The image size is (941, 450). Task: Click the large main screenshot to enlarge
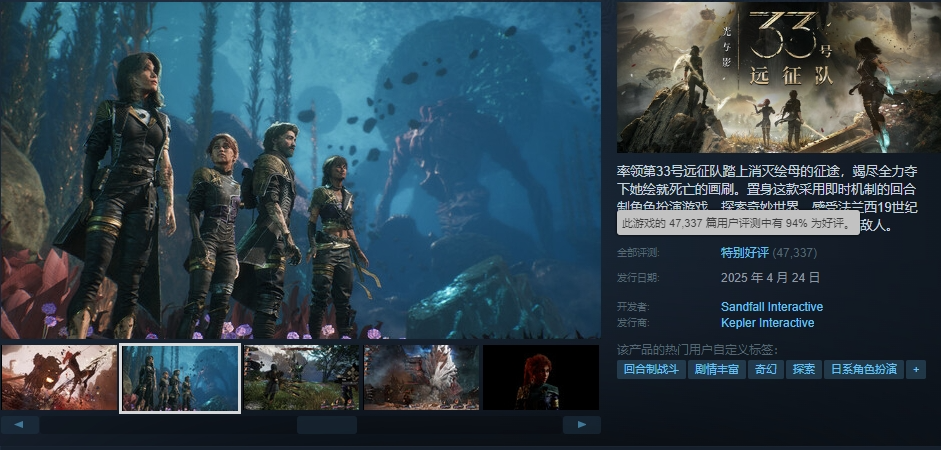tap(300, 170)
